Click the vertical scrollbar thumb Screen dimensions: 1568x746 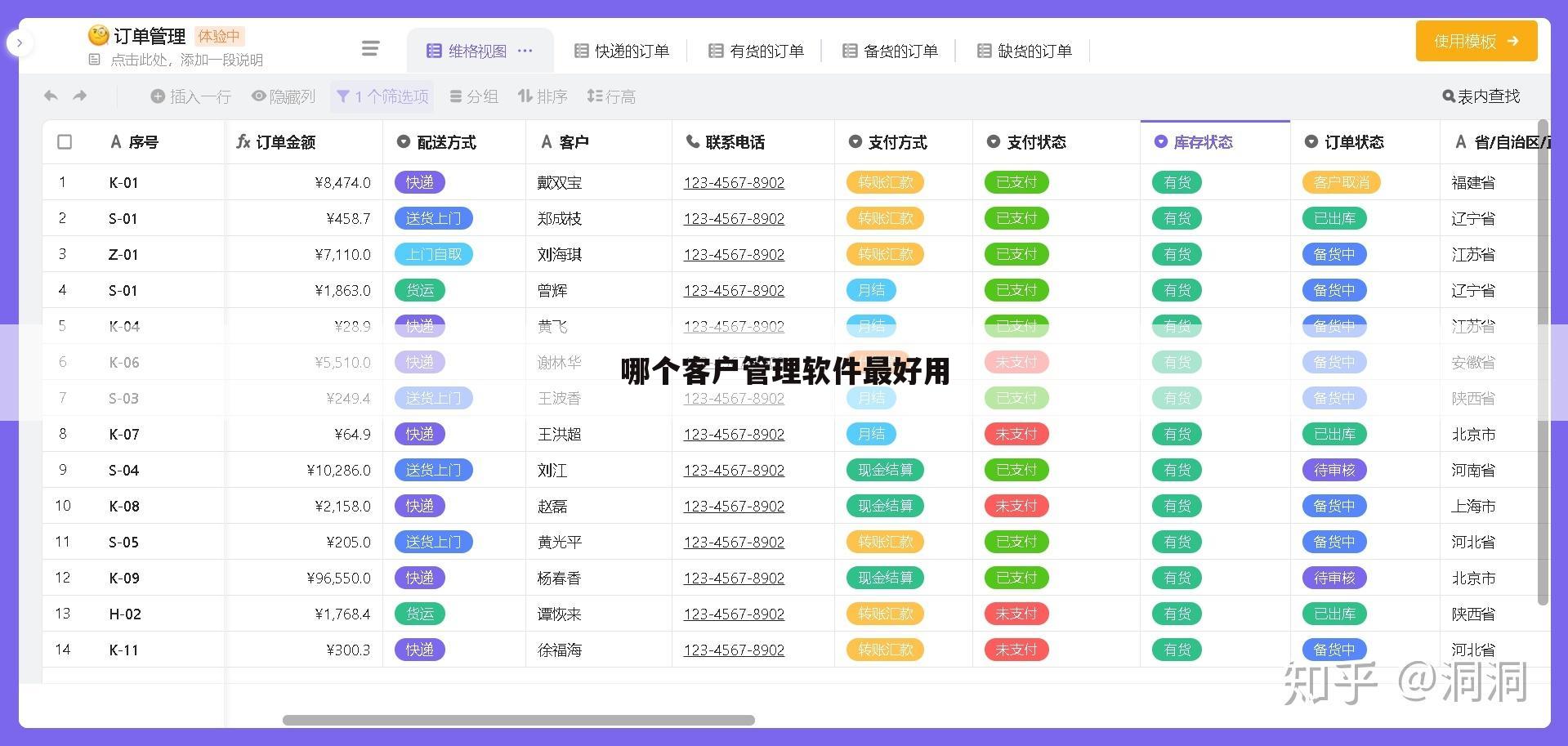coord(1543,364)
